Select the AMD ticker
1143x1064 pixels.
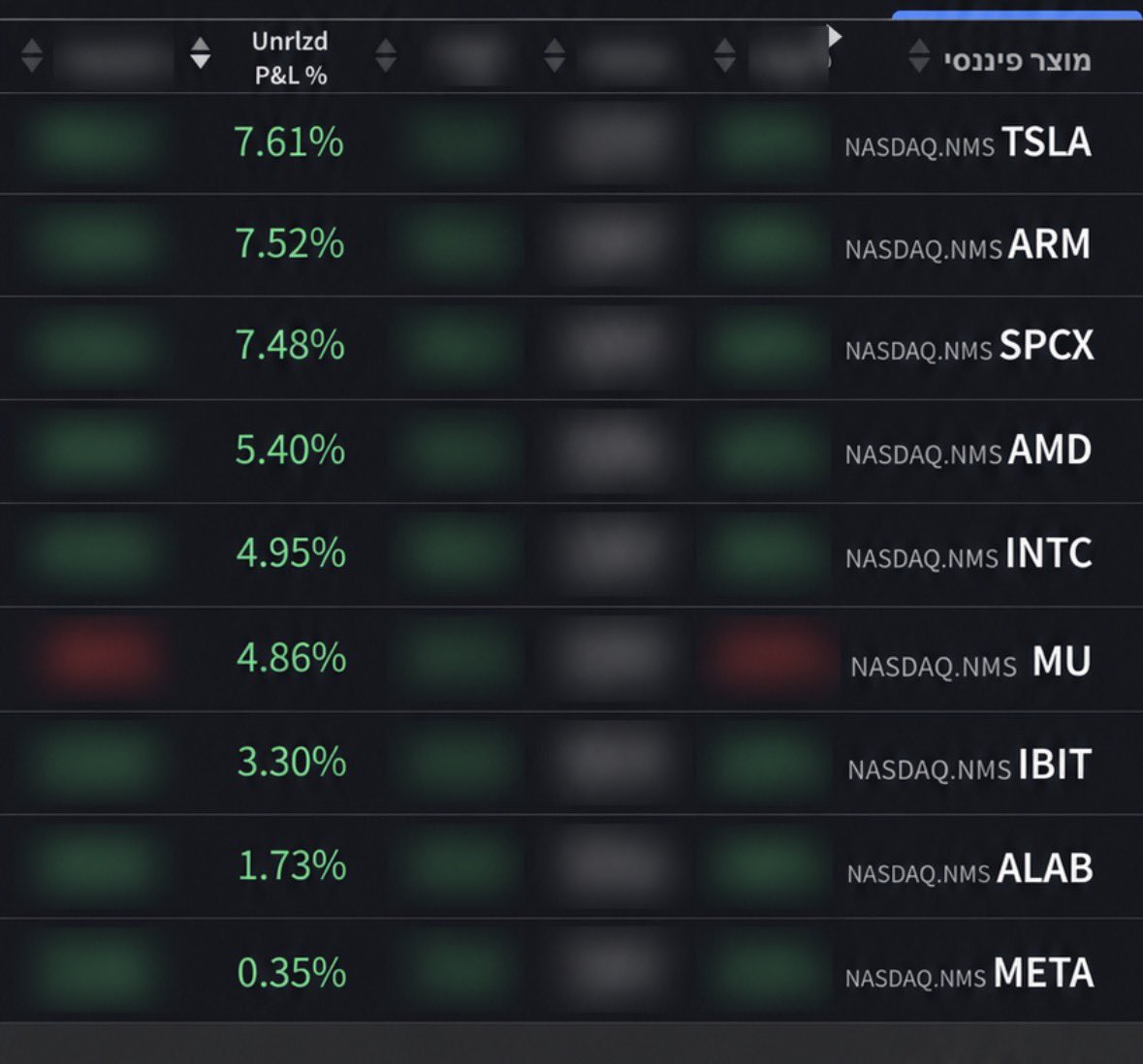pyautogui.click(x=1050, y=449)
